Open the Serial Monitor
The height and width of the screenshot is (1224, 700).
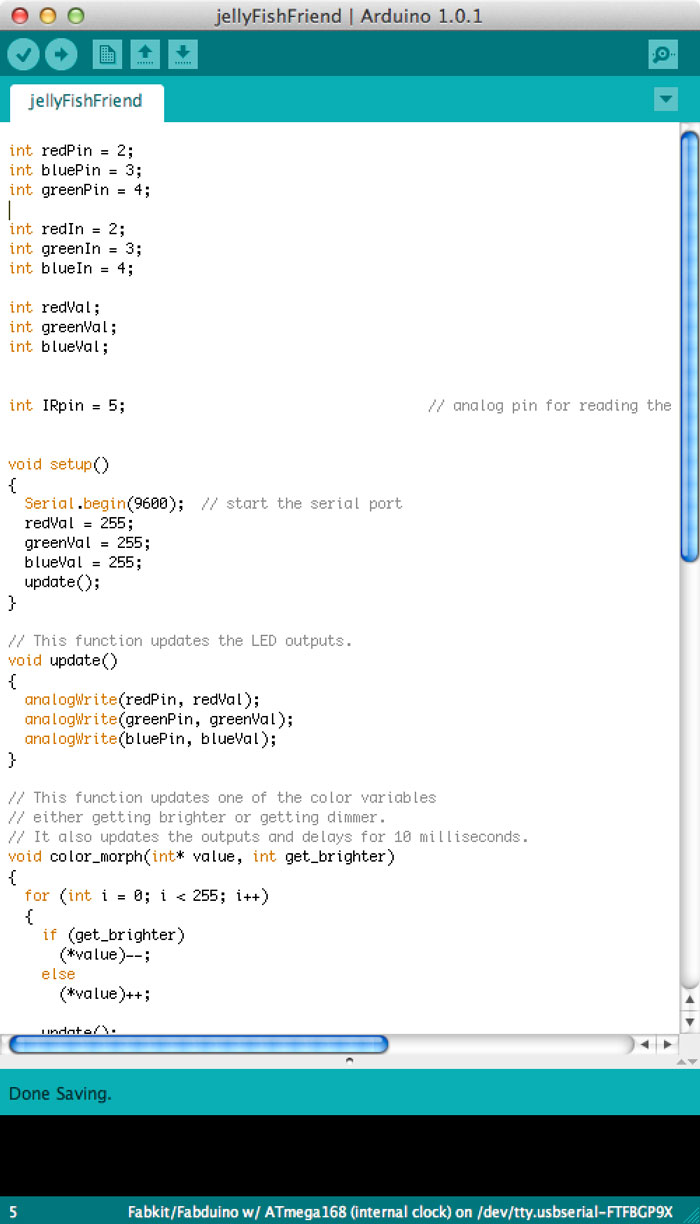click(x=663, y=54)
